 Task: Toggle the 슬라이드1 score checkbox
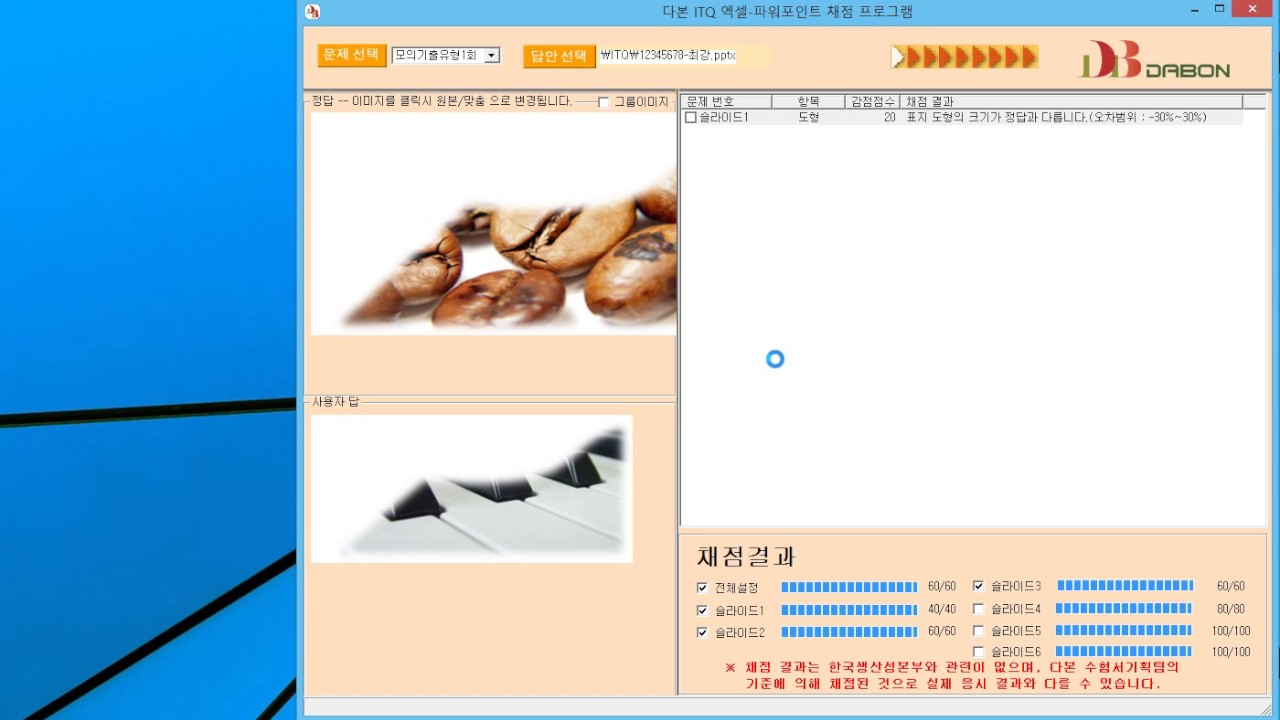(702, 610)
